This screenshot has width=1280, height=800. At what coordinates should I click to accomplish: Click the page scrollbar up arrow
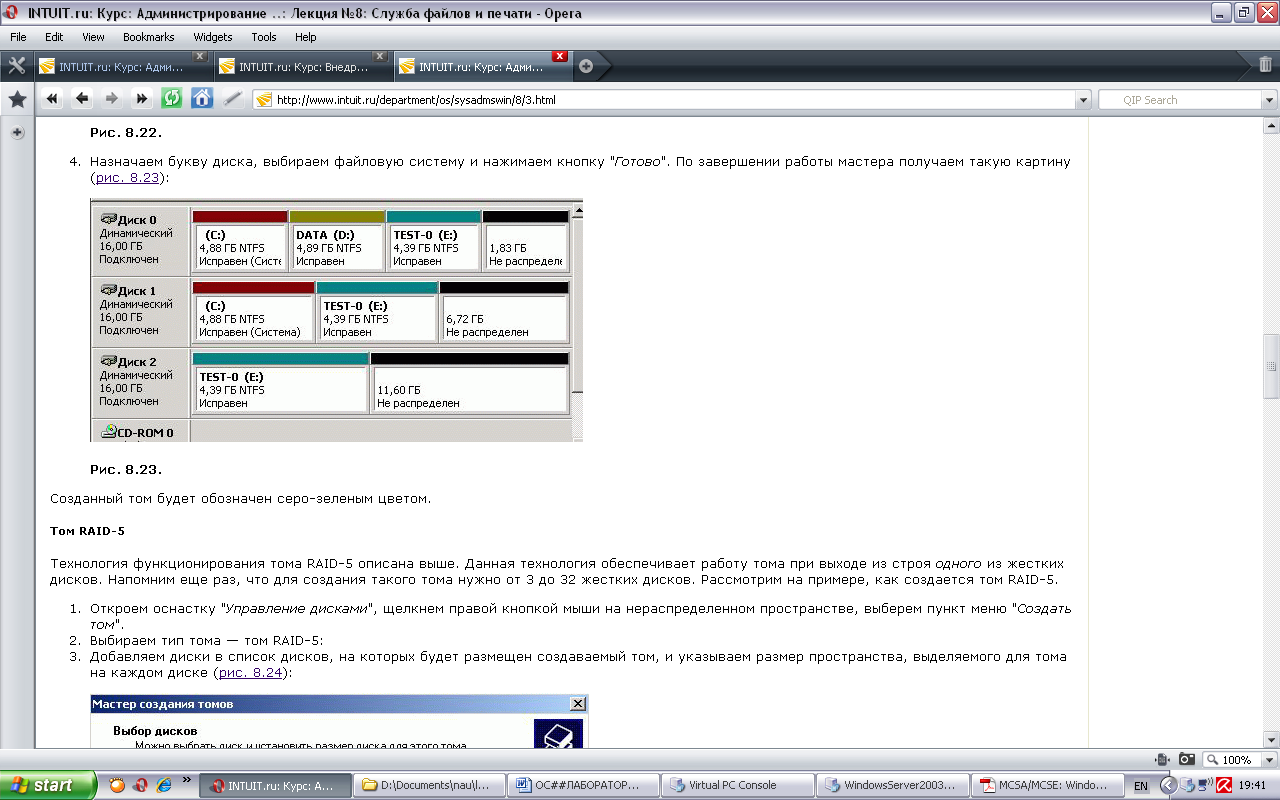click(1271, 125)
